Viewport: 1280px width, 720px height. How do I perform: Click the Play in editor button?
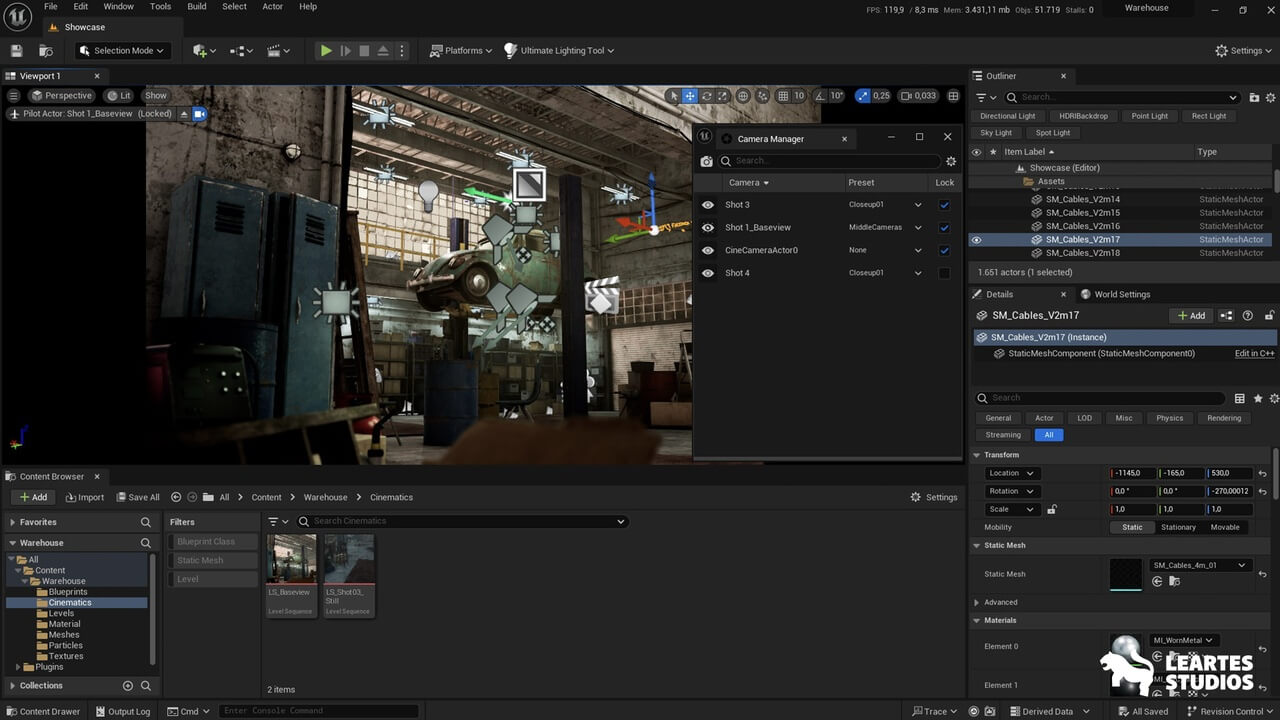[326, 51]
